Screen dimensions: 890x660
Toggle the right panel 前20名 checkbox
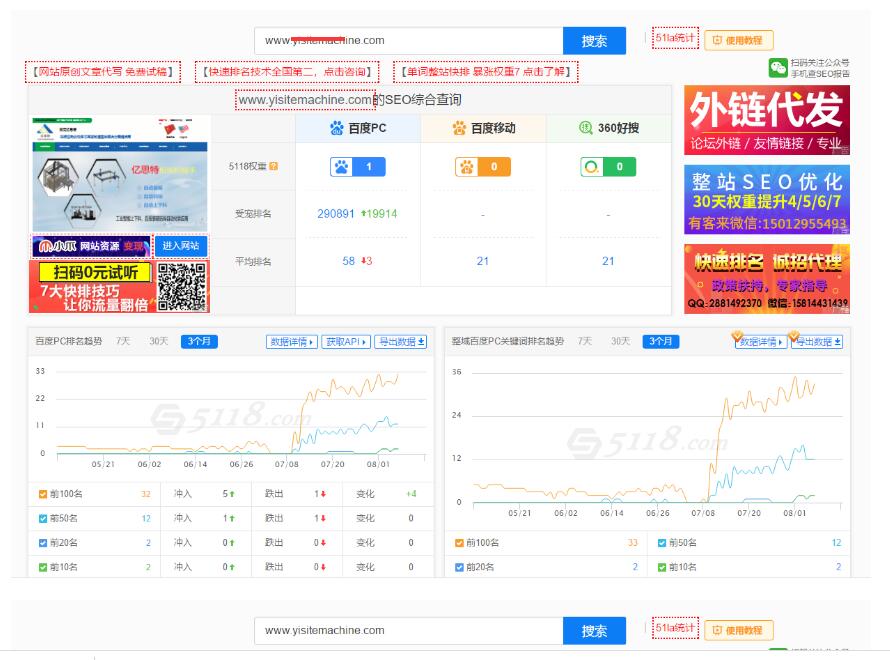[x=459, y=567]
